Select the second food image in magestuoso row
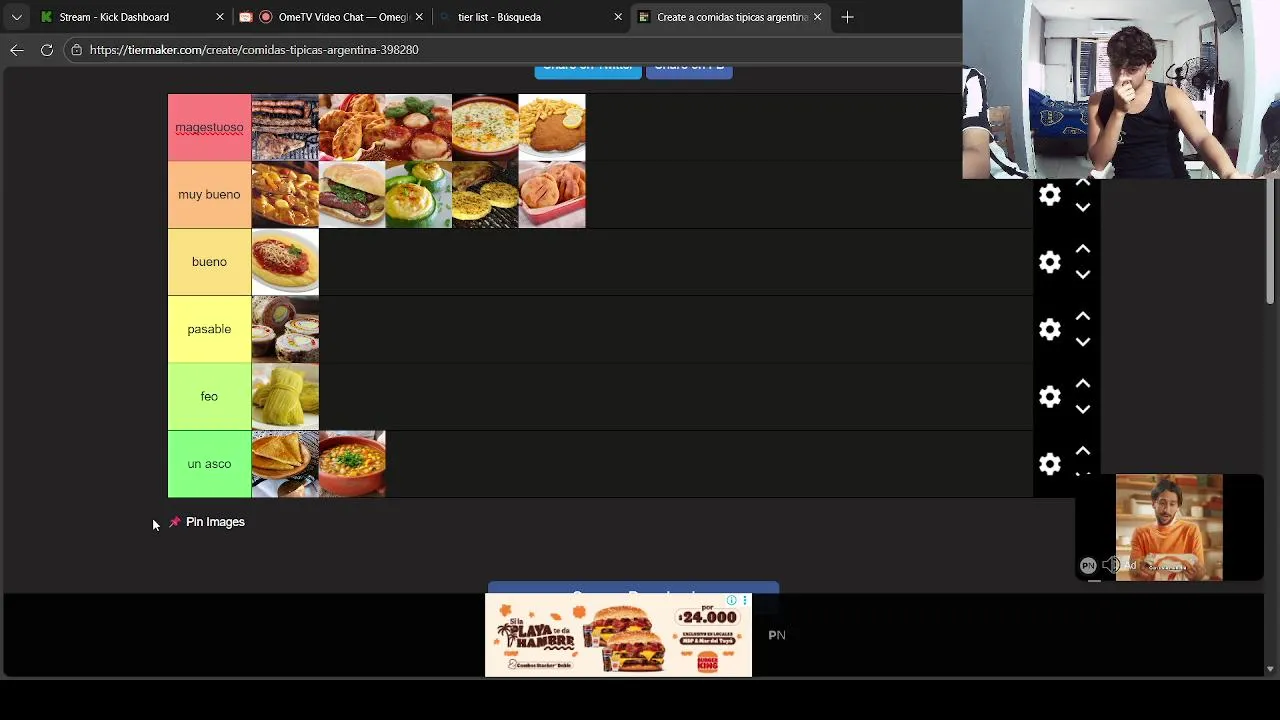Viewport: 1280px width, 720px height. (x=352, y=127)
